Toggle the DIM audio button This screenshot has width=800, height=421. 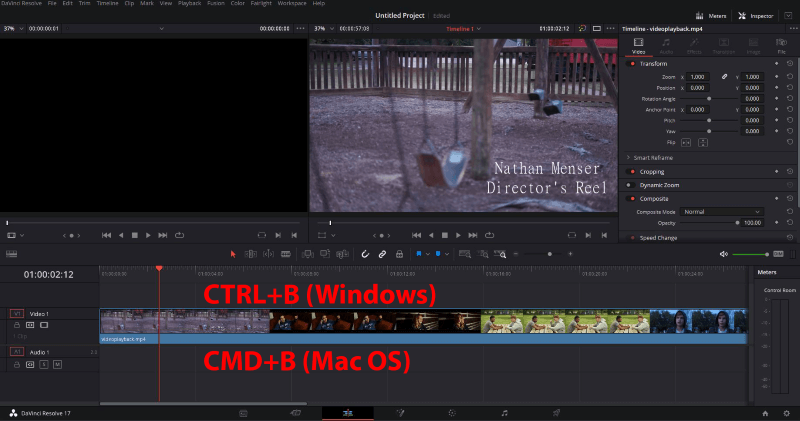click(778, 254)
